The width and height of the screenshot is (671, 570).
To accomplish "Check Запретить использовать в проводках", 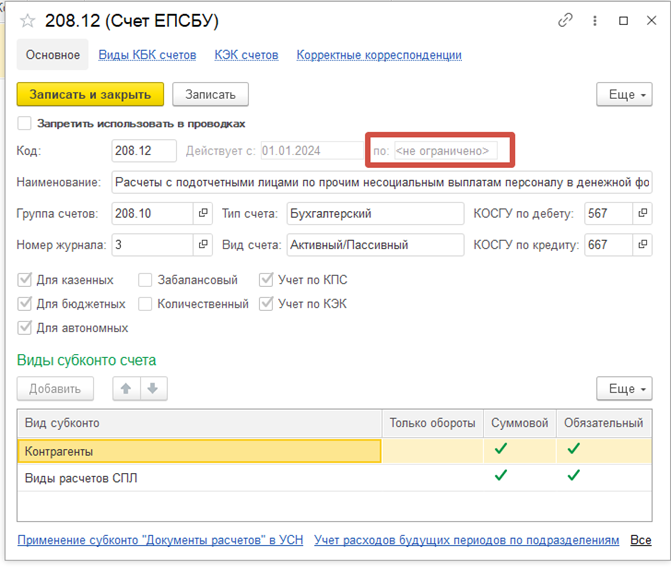I will 24,123.
